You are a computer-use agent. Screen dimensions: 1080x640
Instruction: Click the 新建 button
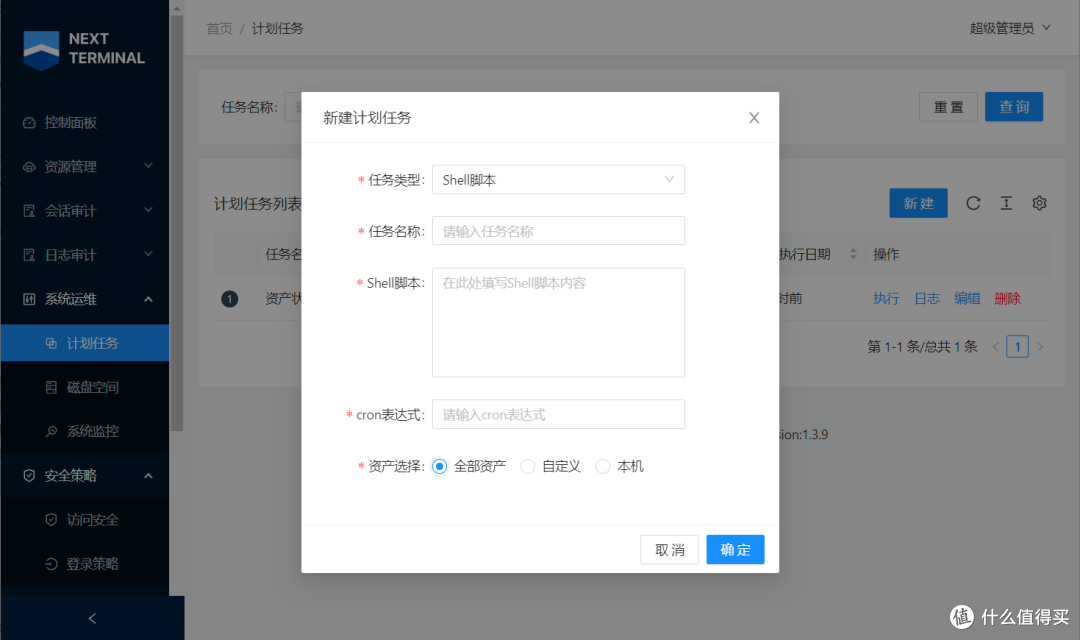[918, 203]
